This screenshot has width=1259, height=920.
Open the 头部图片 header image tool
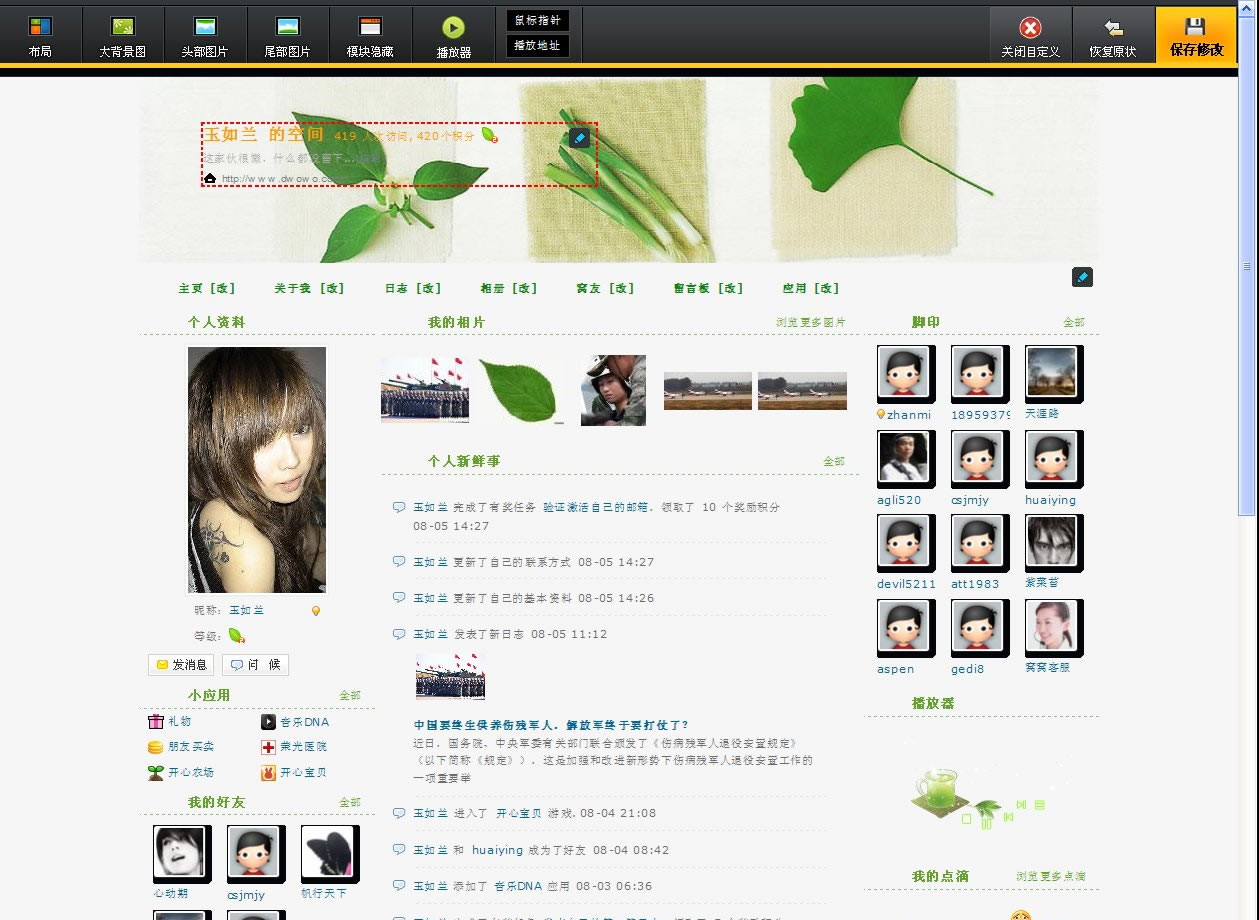[x=205, y=34]
